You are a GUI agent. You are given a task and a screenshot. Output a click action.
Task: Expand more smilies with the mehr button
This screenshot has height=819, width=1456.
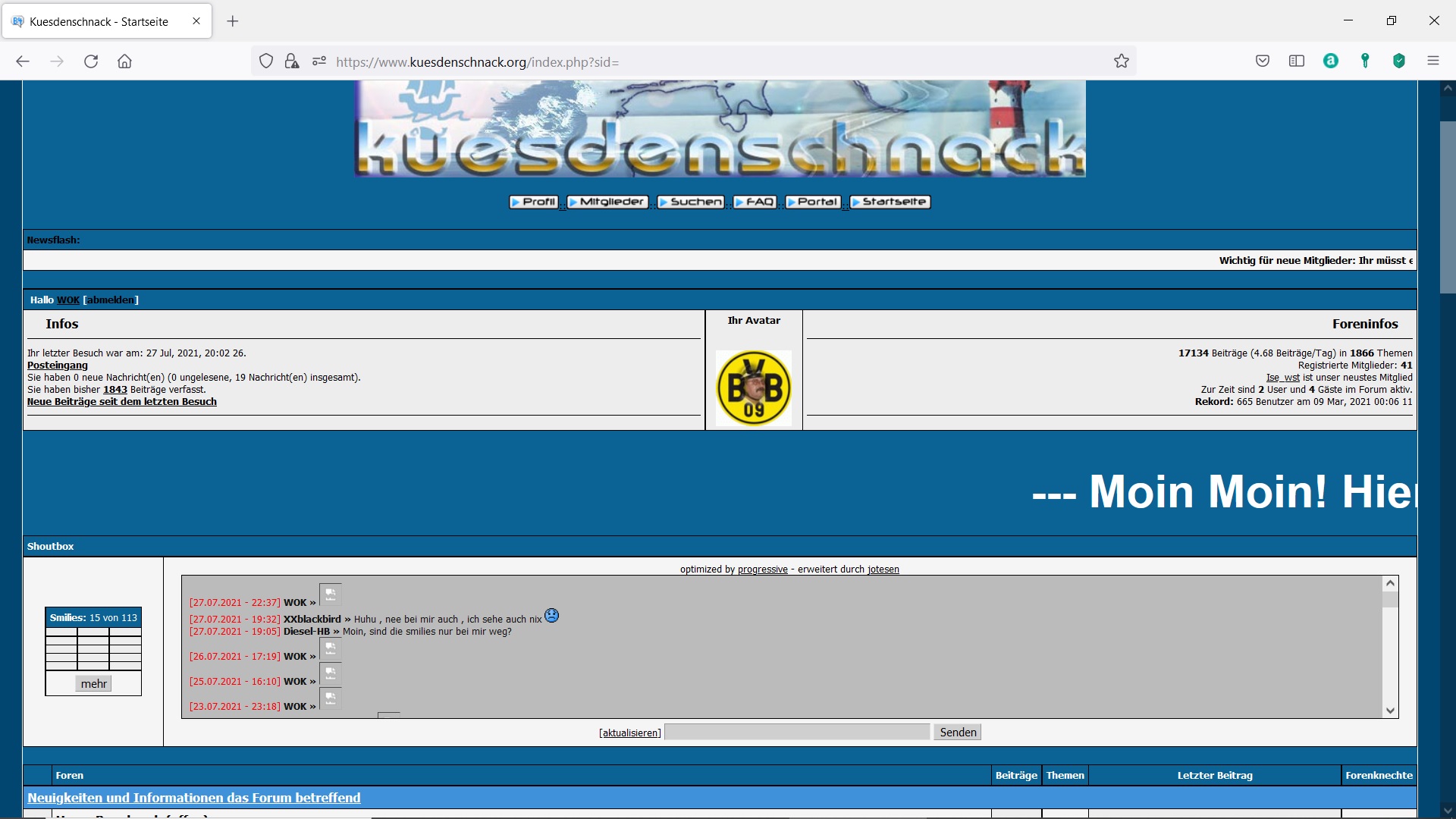pyautogui.click(x=94, y=684)
